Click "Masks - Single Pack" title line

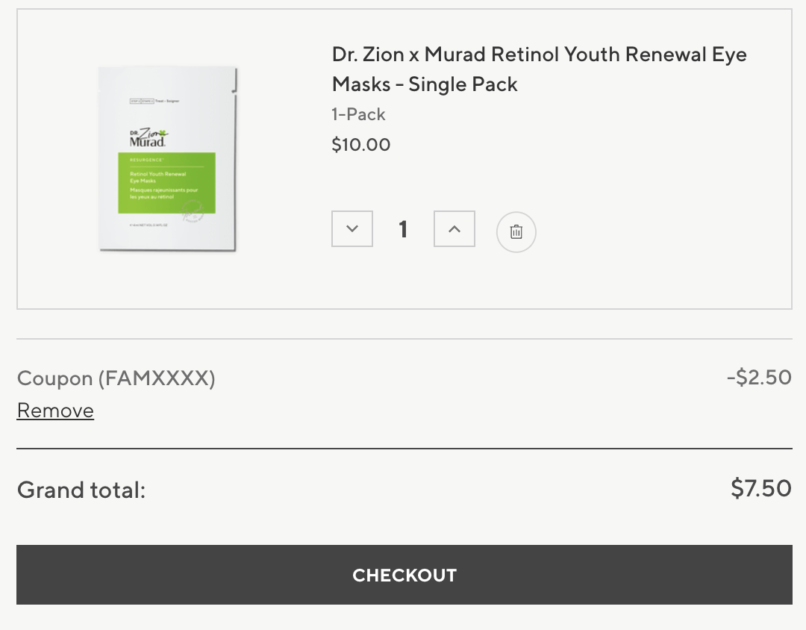click(424, 84)
